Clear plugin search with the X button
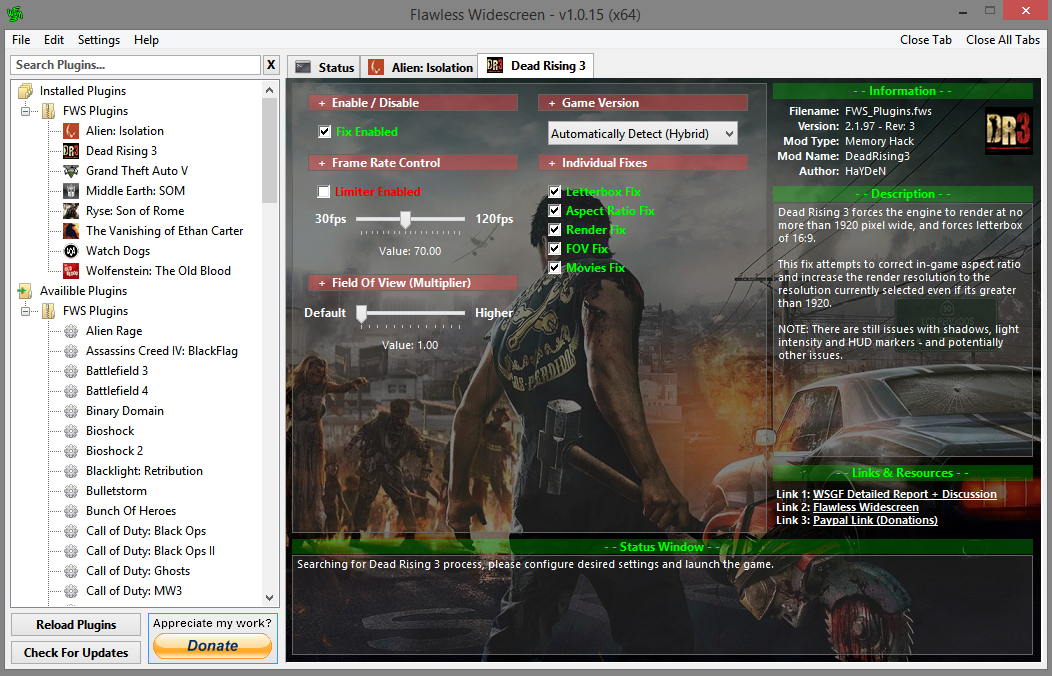Viewport: 1052px width, 676px height. [271, 65]
